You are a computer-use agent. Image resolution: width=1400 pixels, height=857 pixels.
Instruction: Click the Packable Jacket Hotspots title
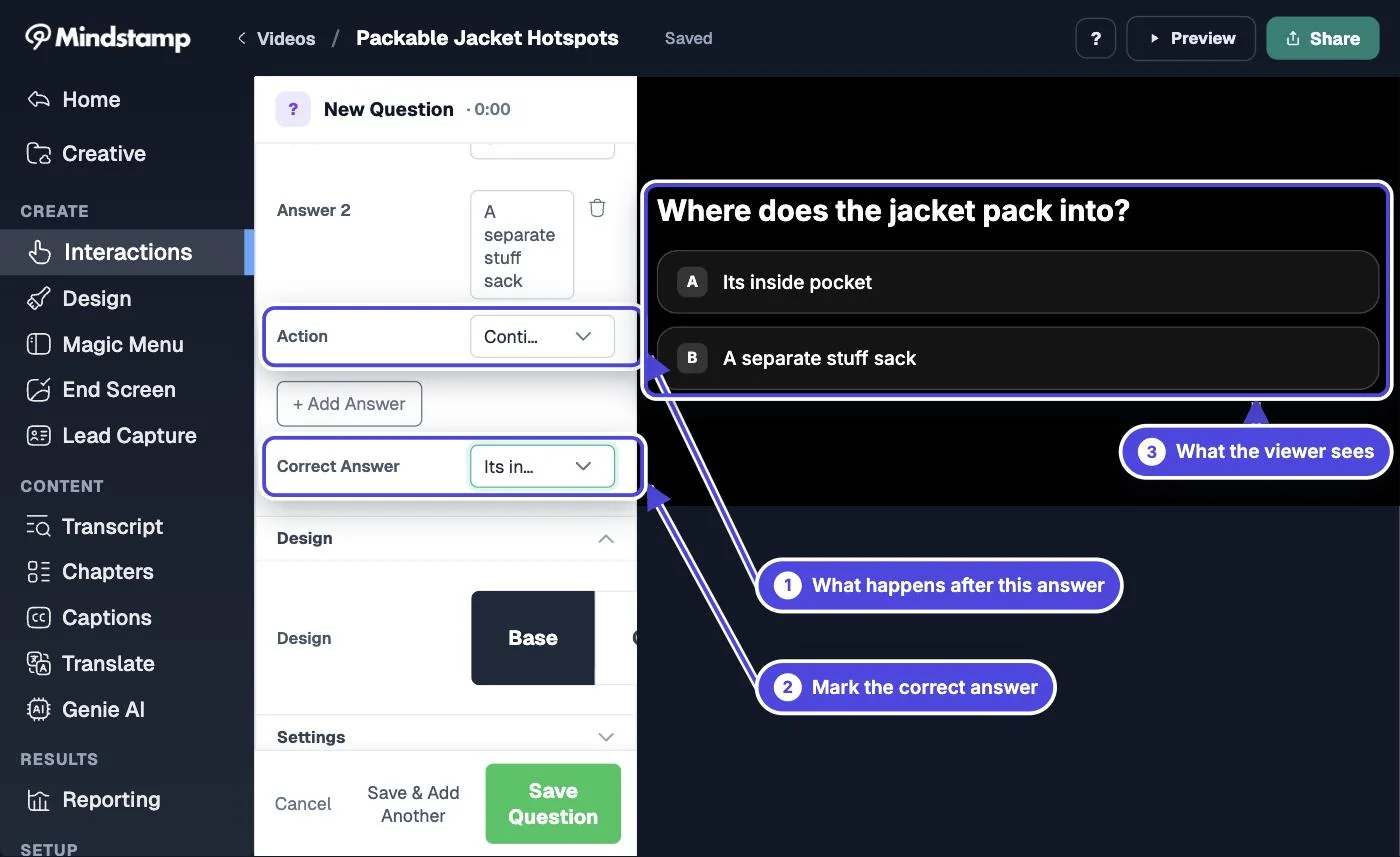pos(487,39)
